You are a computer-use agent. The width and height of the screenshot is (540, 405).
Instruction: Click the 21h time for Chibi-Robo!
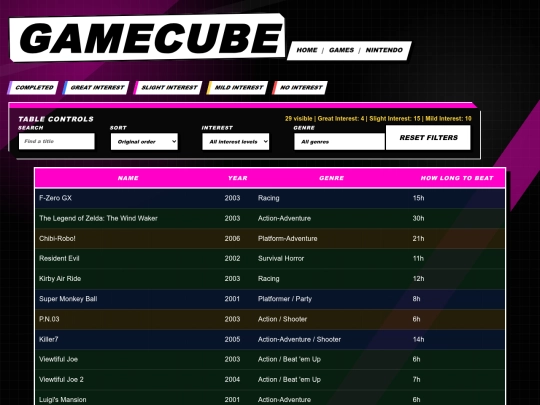pos(418,238)
